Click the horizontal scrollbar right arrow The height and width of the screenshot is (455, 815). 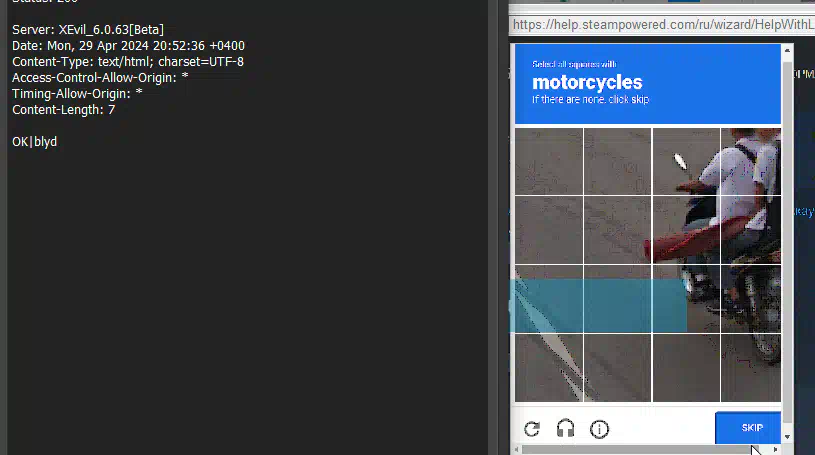pos(775,449)
